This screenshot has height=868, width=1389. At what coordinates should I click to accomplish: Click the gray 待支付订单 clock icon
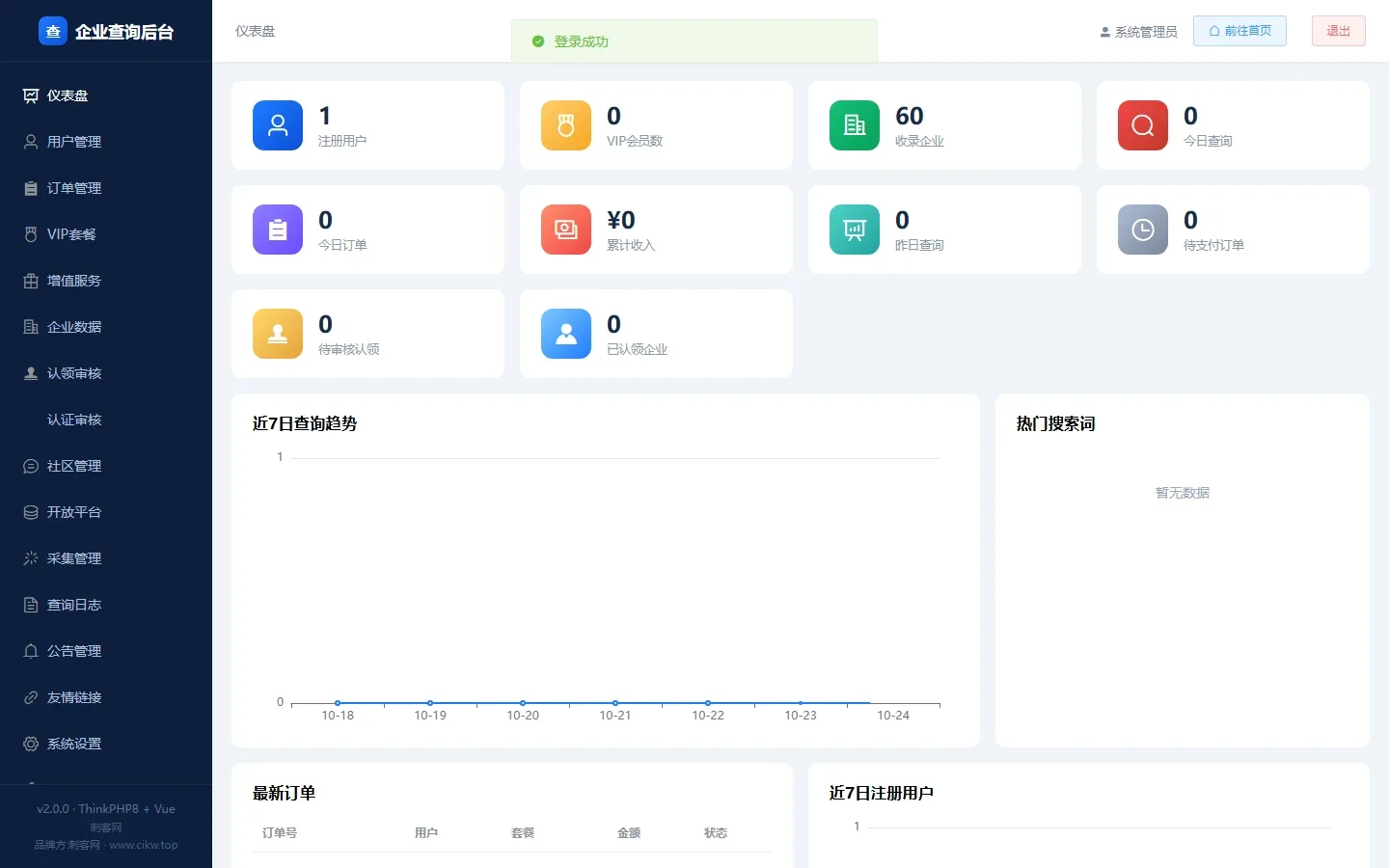pos(1143,230)
